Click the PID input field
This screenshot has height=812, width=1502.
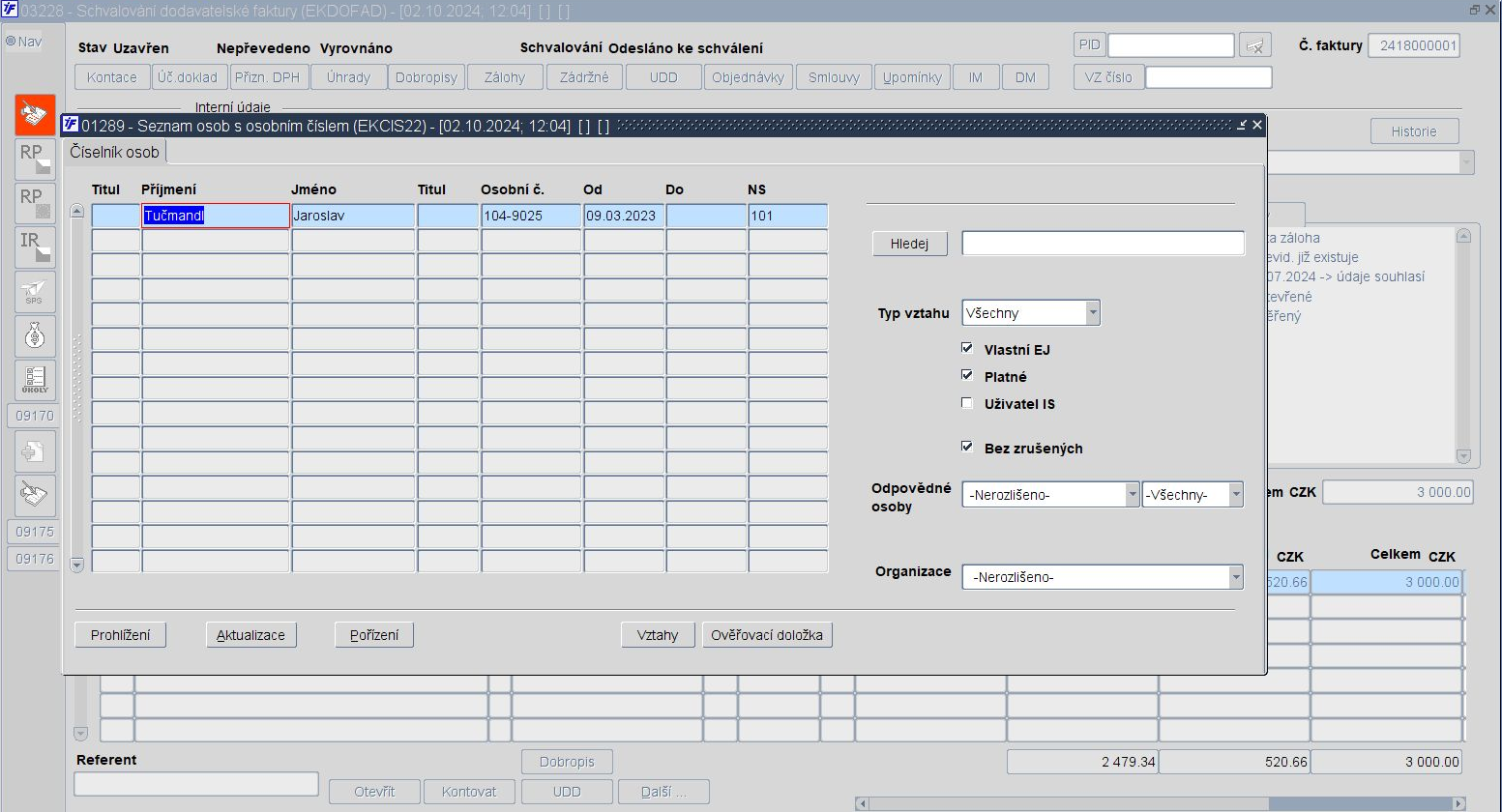click(1171, 45)
